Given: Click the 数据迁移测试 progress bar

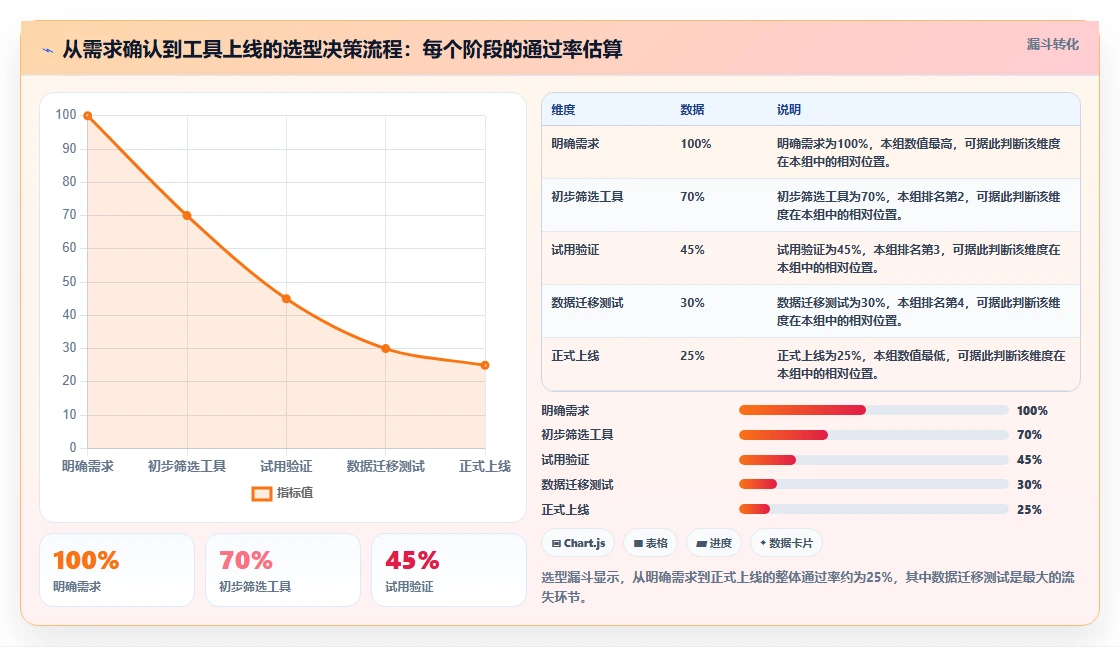Looking at the screenshot, I should tap(874, 484).
